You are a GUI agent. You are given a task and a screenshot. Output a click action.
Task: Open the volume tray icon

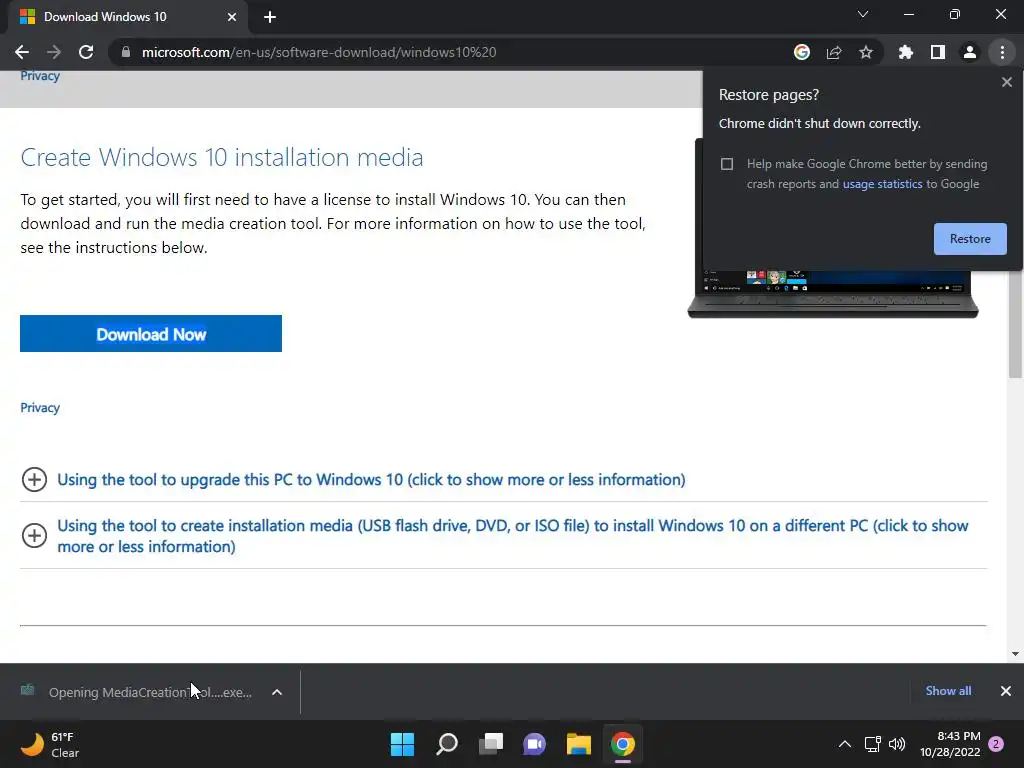897,744
